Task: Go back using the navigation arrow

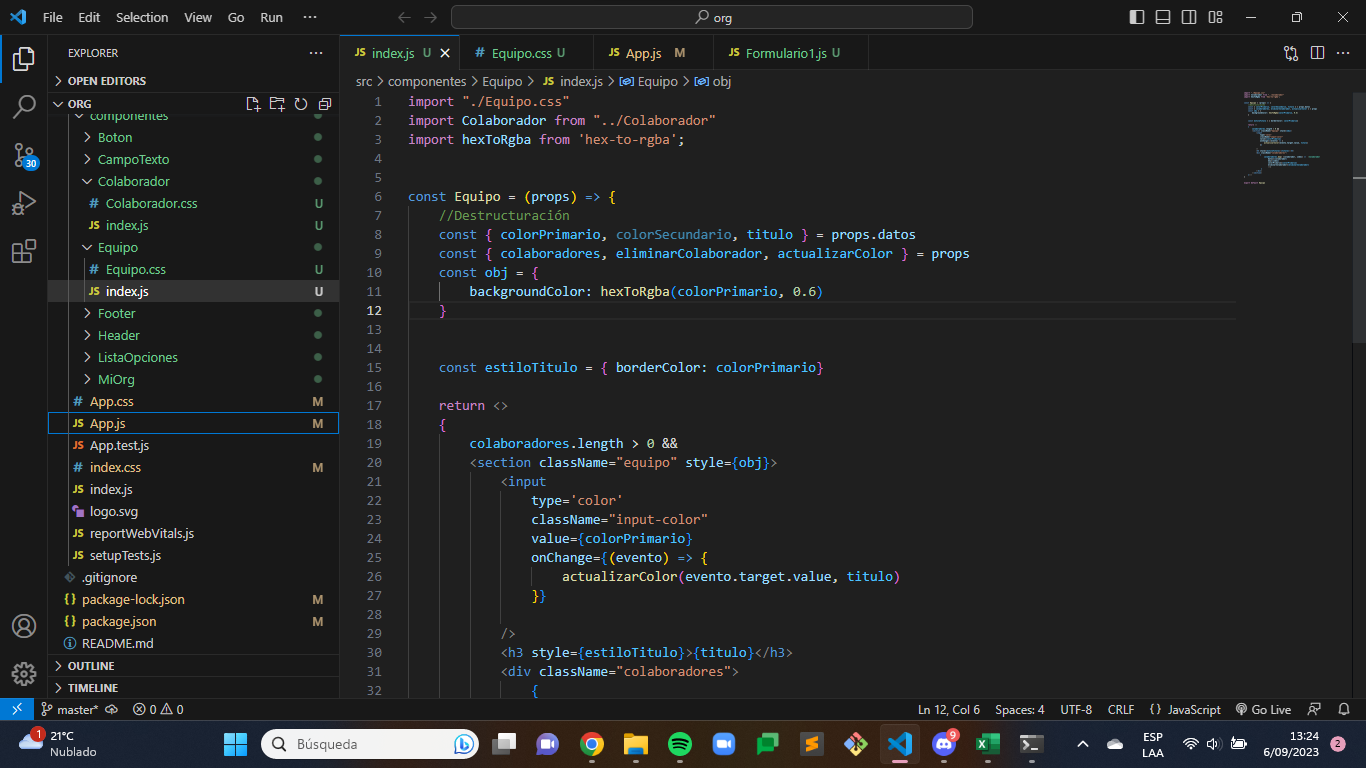Action: [404, 17]
